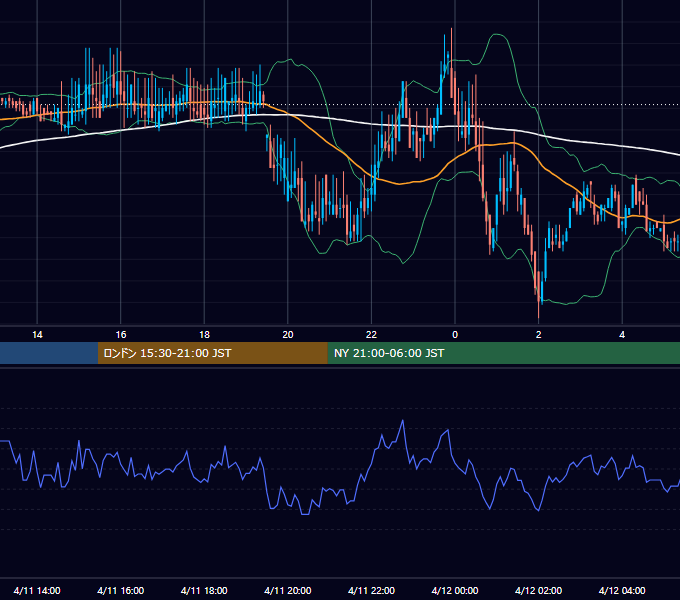
Task: Click the 4/12 02:00 label on indicator axis
Action: [538, 590]
